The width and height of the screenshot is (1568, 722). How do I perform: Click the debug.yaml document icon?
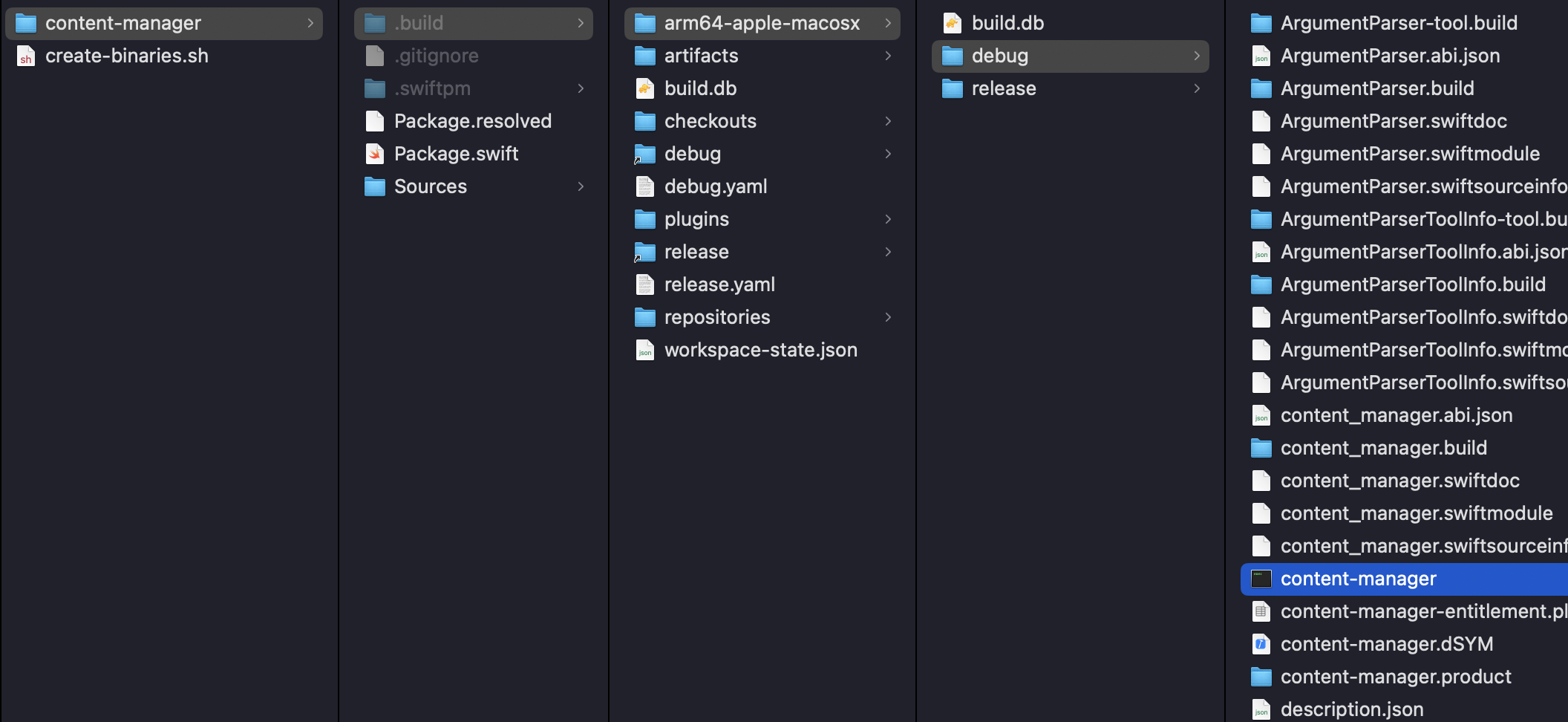click(x=645, y=186)
